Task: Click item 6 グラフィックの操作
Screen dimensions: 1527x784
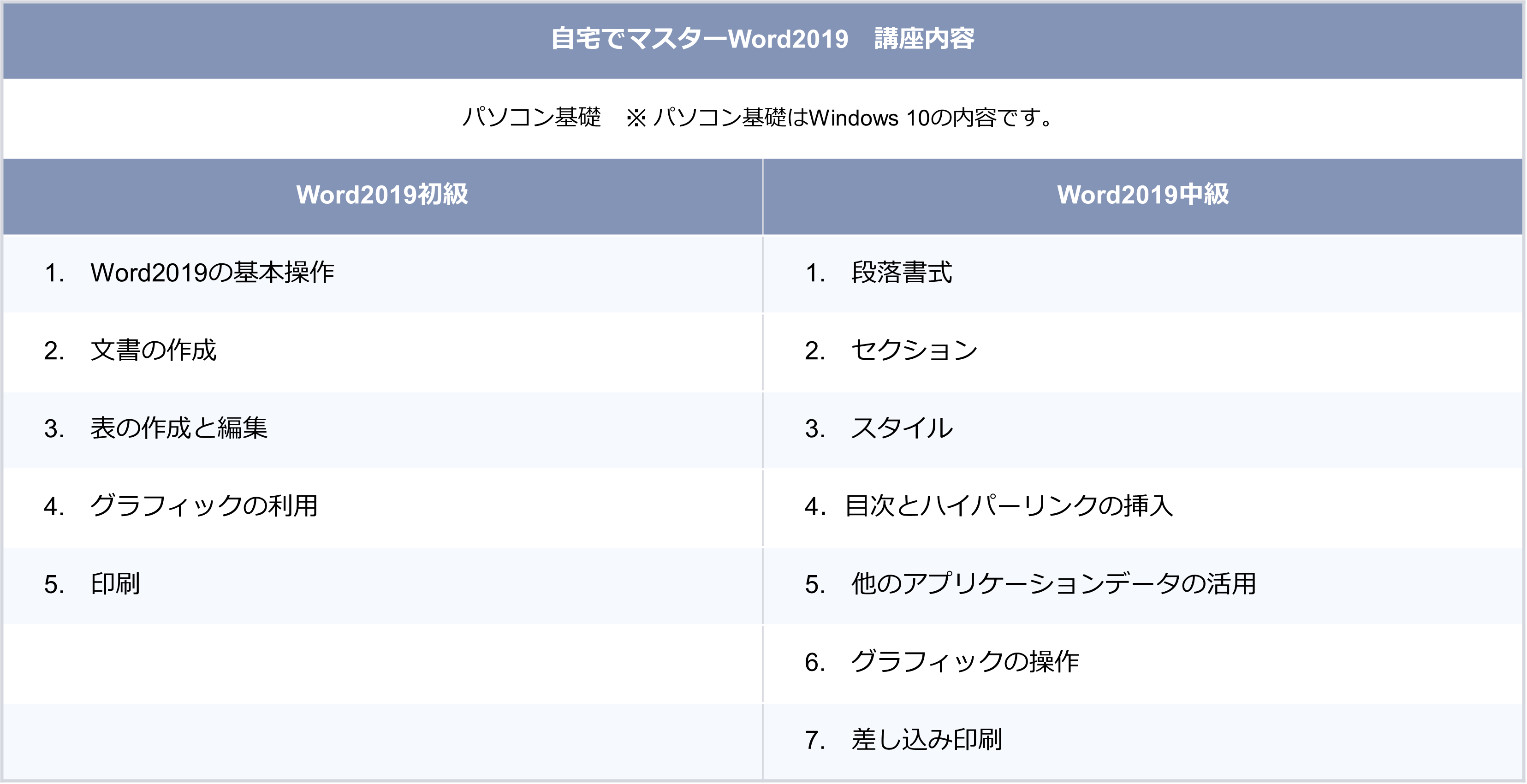Action: point(964,662)
